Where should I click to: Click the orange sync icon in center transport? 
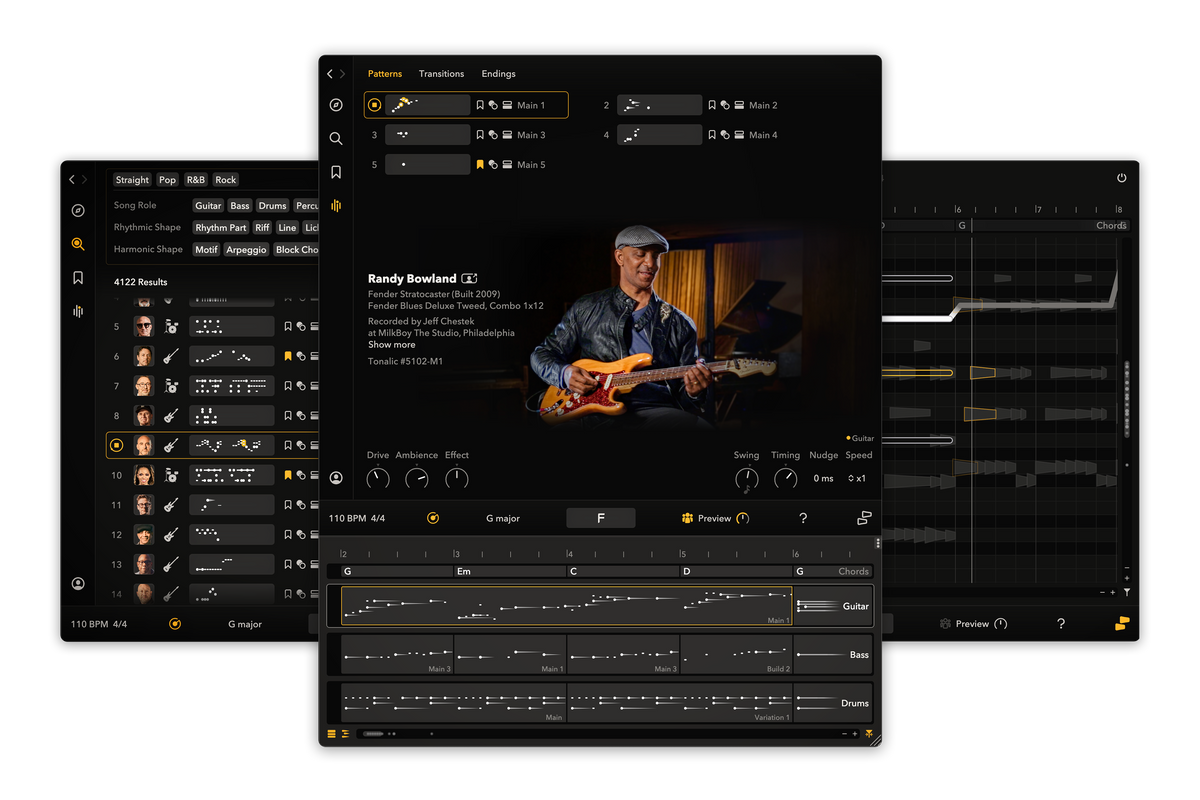[x=433, y=518]
